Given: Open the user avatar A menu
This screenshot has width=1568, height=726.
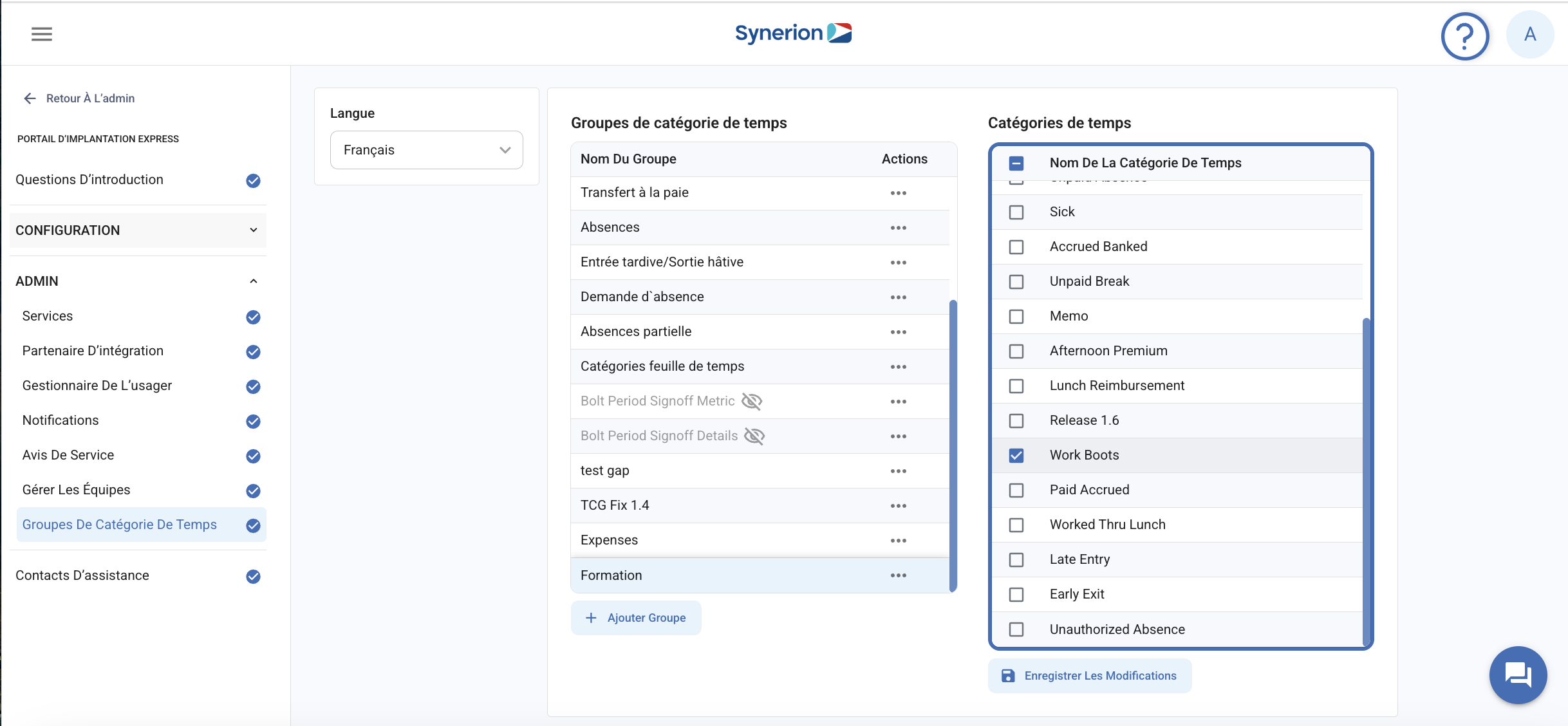Looking at the screenshot, I should (1530, 34).
